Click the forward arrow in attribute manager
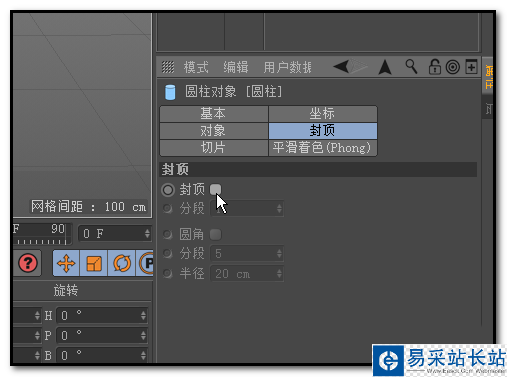The height and width of the screenshot is (377, 507). [358, 67]
